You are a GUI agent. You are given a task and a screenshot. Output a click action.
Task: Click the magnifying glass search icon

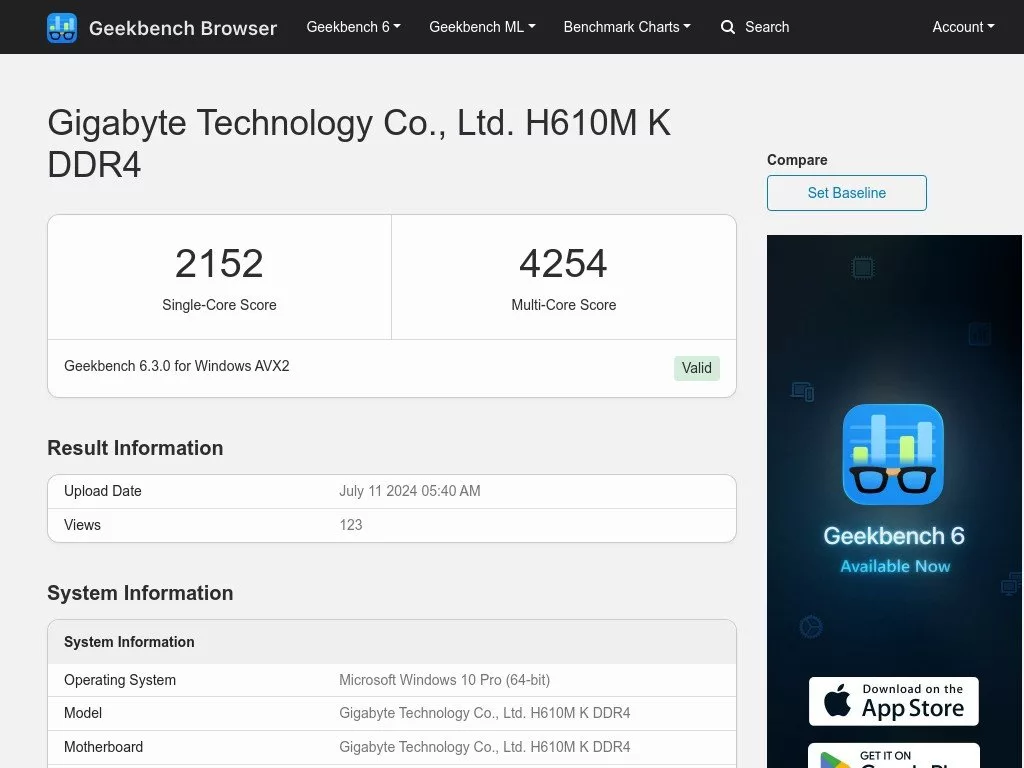click(728, 27)
